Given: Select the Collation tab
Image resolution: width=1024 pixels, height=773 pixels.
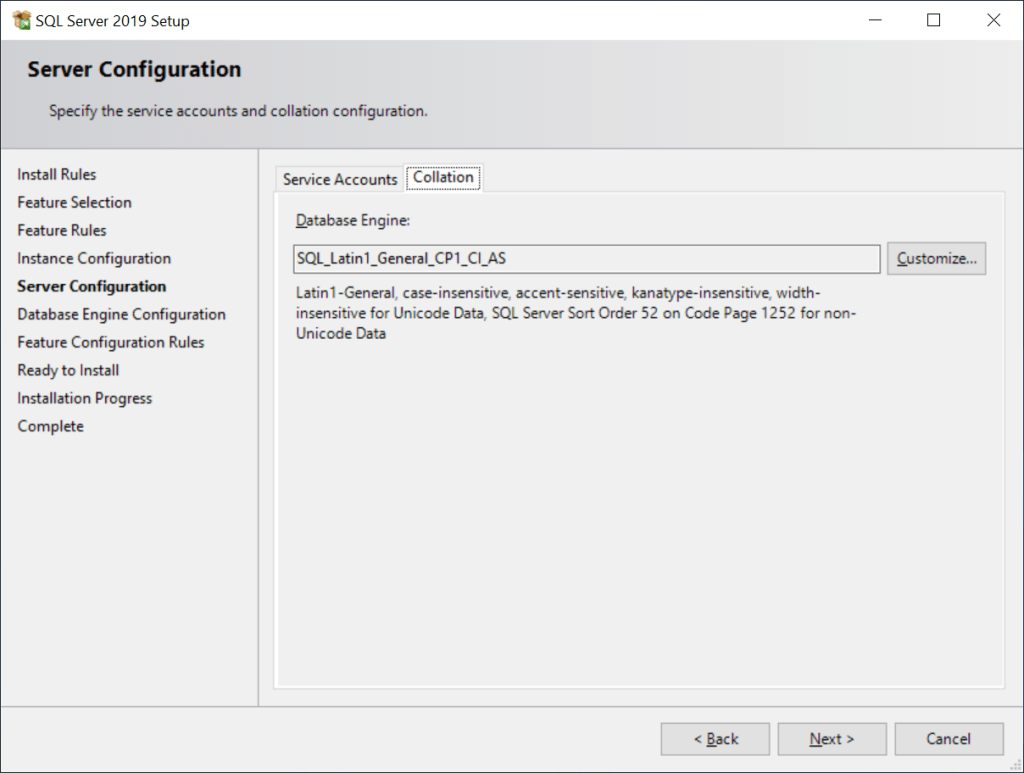Looking at the screenshot, I should click(x=443, y=177).
